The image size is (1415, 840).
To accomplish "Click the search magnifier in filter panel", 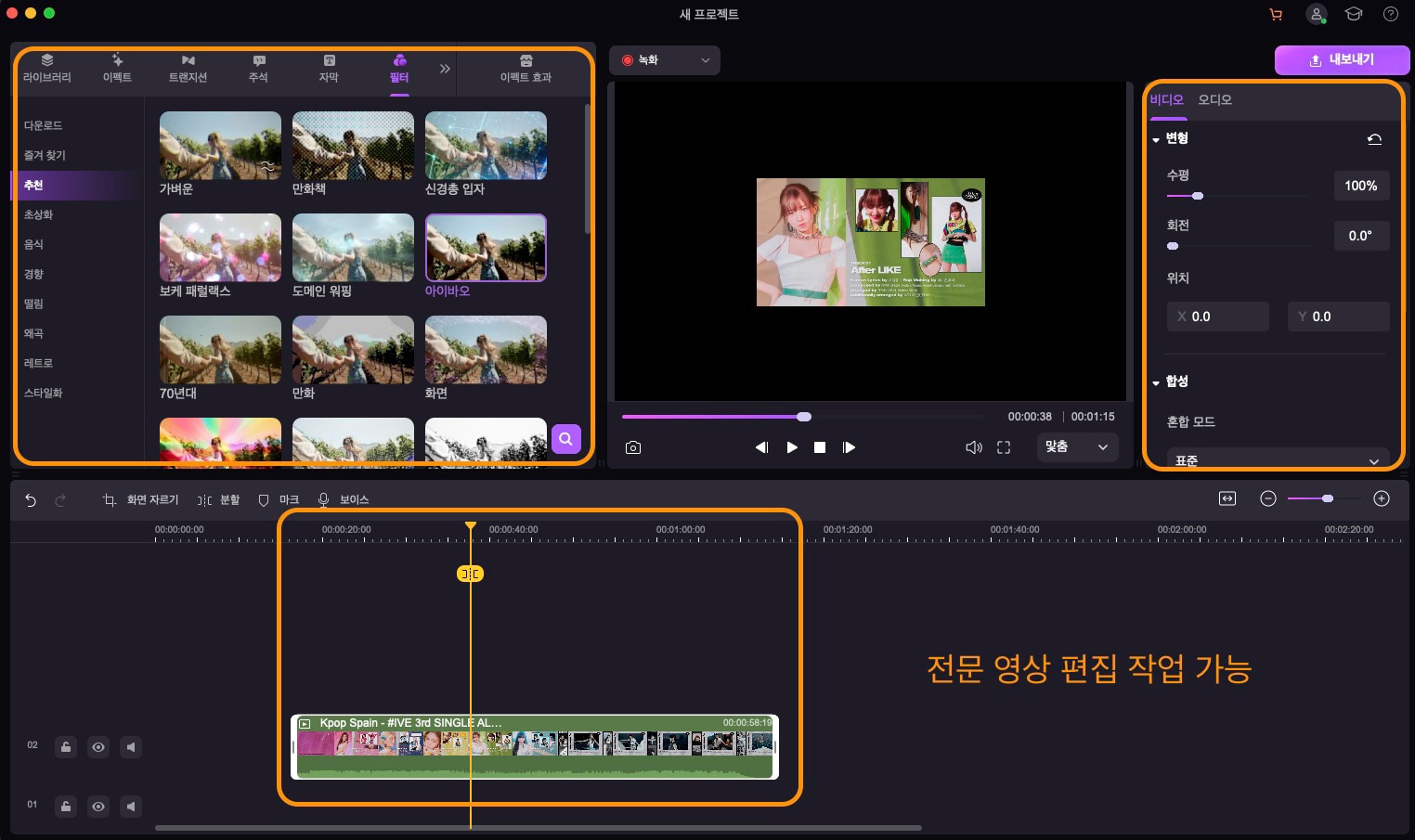I will [565, 439].
